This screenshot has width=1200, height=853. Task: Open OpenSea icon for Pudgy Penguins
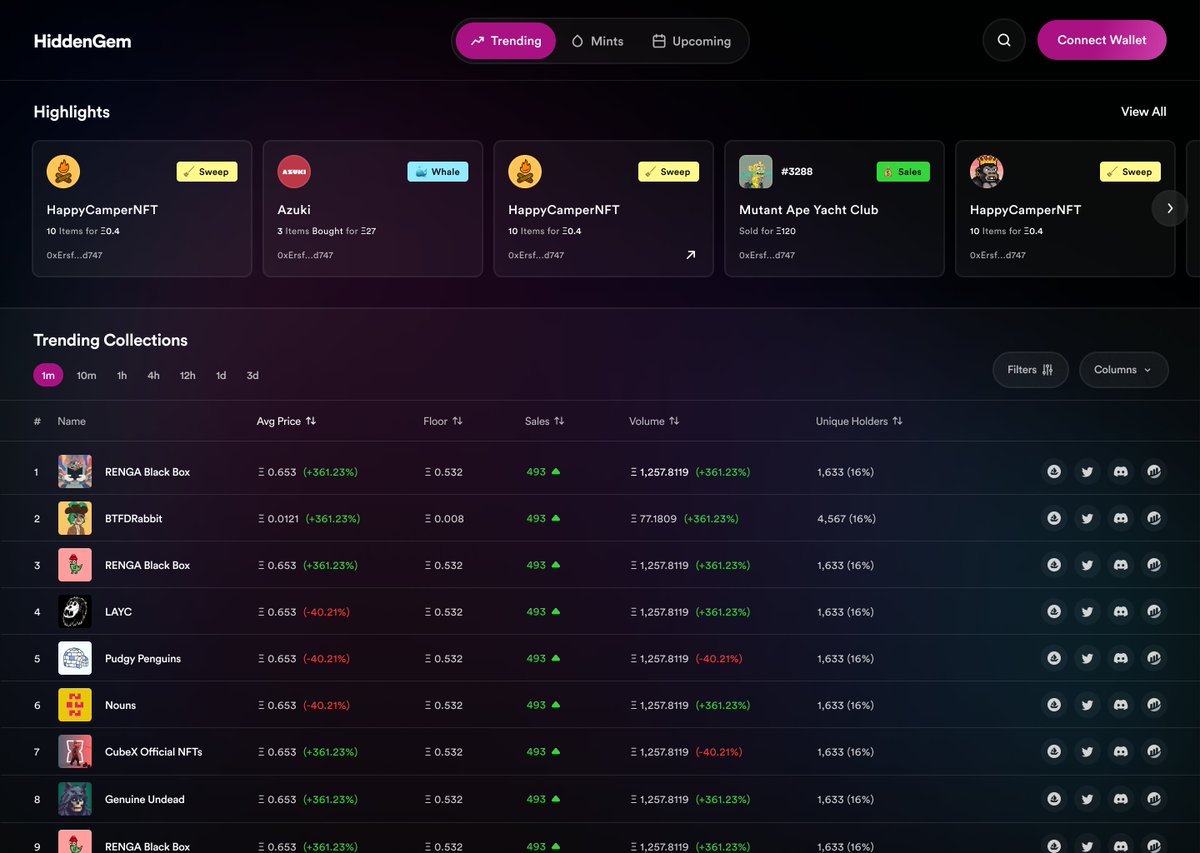1054,658
